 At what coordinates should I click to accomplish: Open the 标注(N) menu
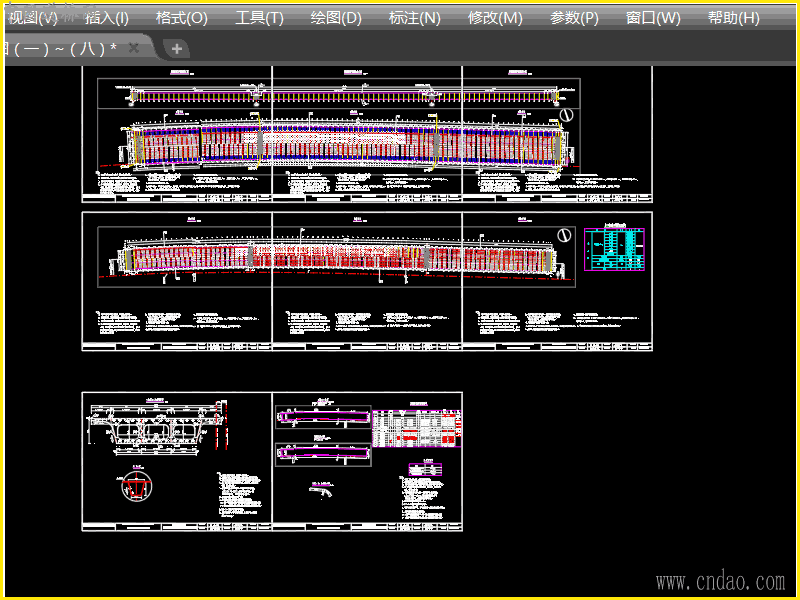pos(414,18)
